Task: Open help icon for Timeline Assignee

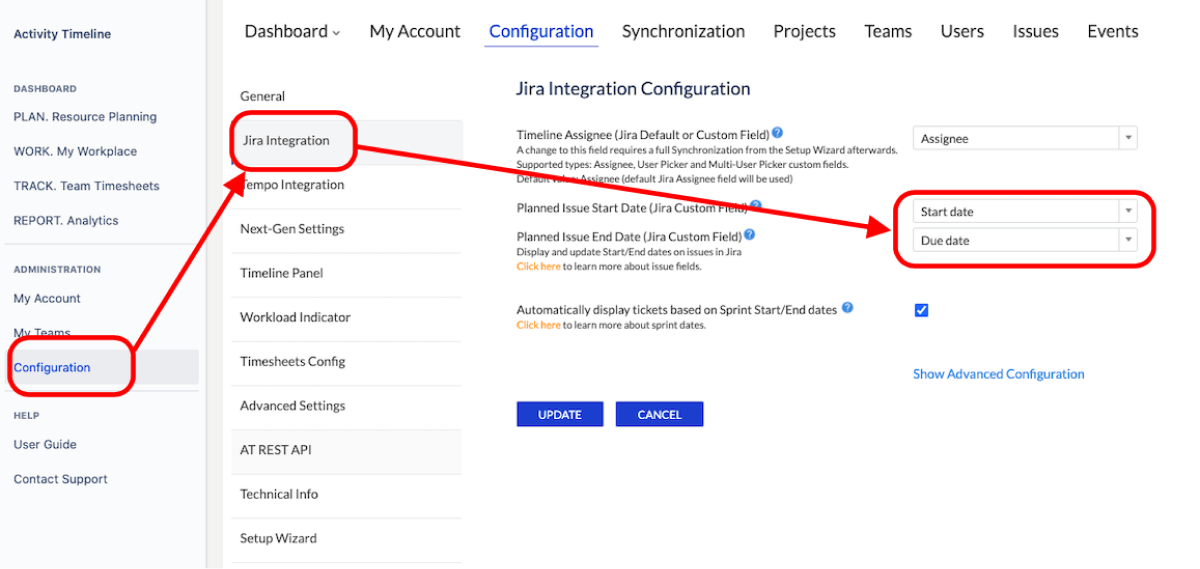Action: point(777,133)
